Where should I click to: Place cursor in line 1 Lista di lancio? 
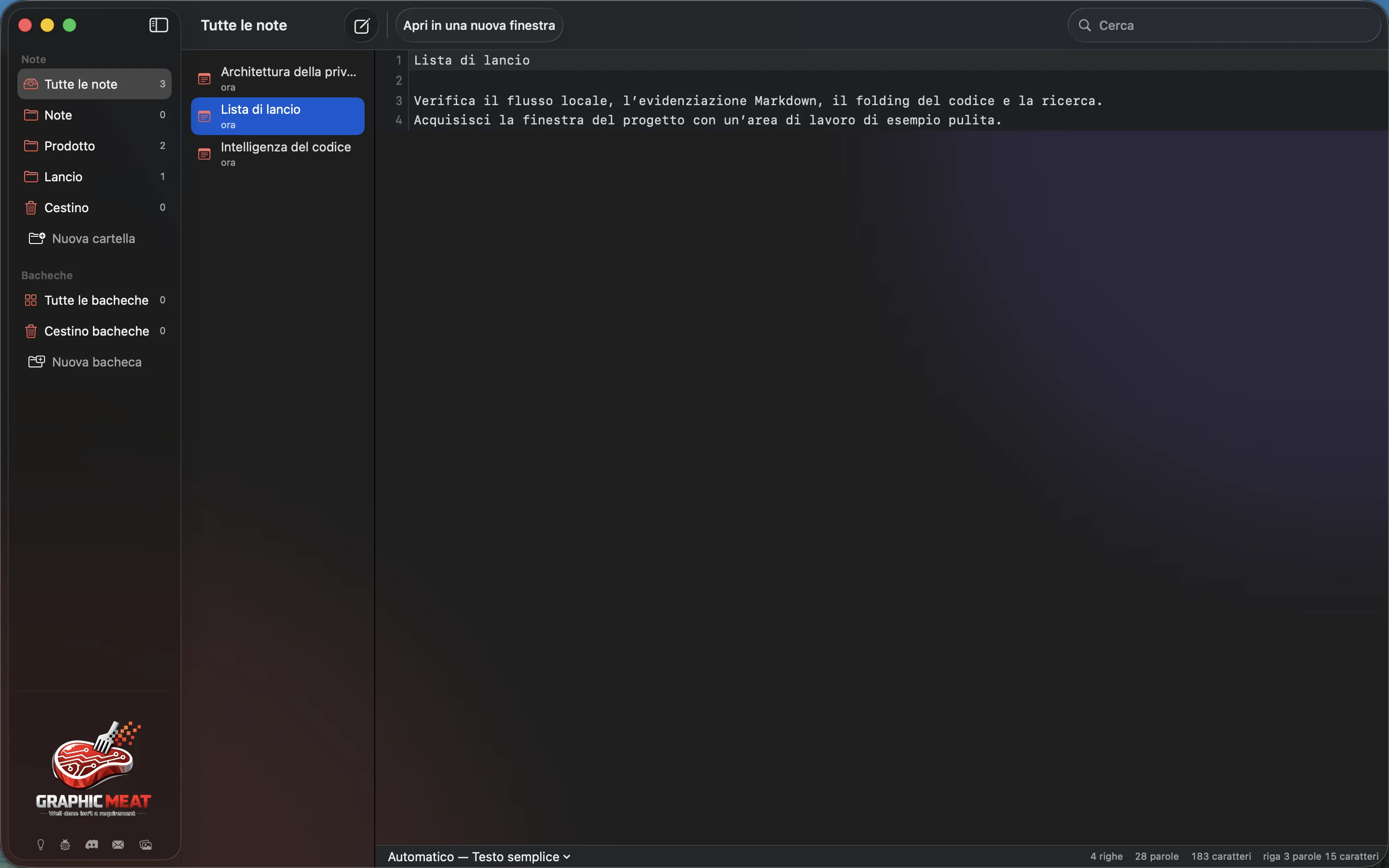472,60
